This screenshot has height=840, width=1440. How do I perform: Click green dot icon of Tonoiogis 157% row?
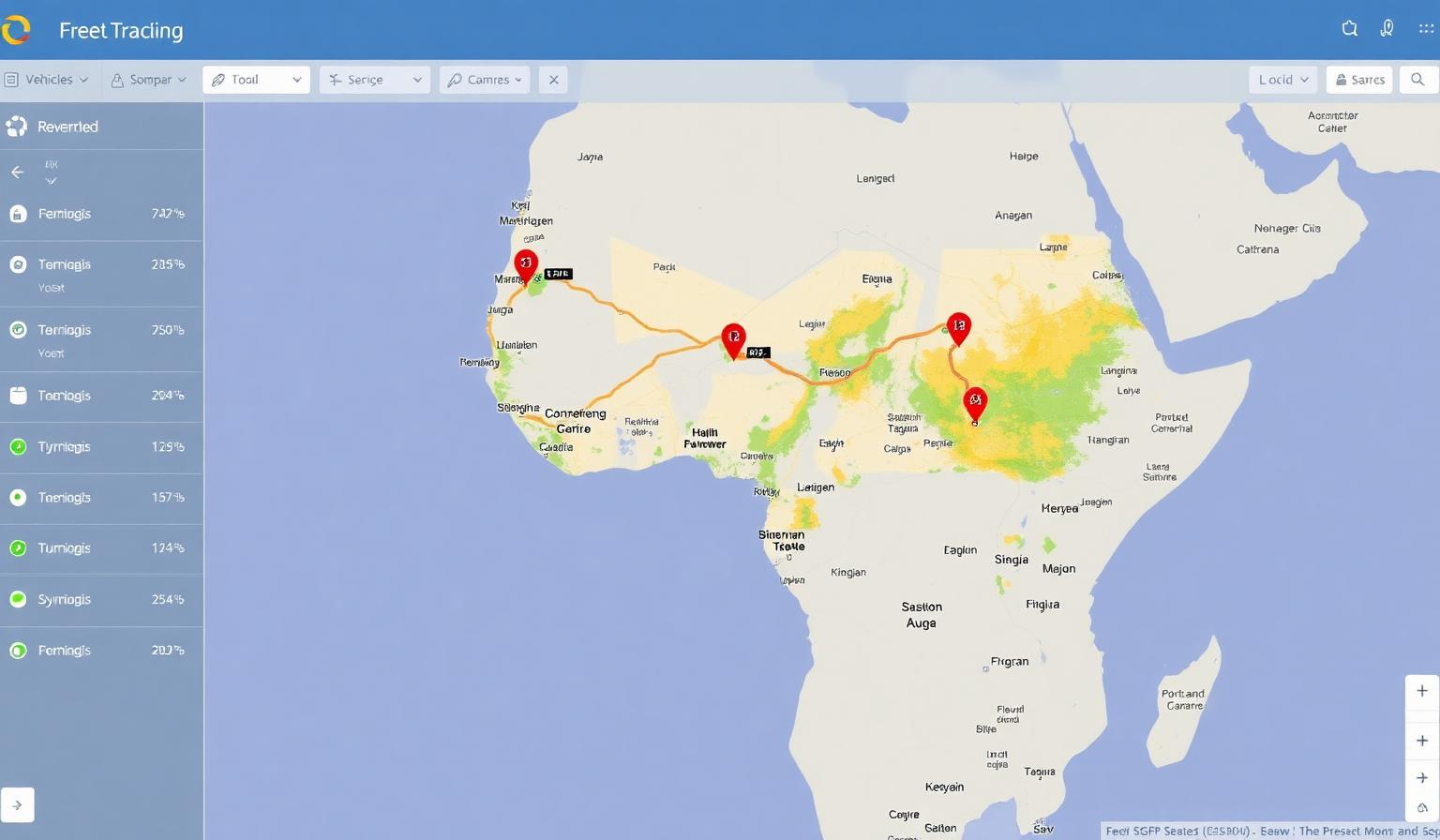coord(18,497)
